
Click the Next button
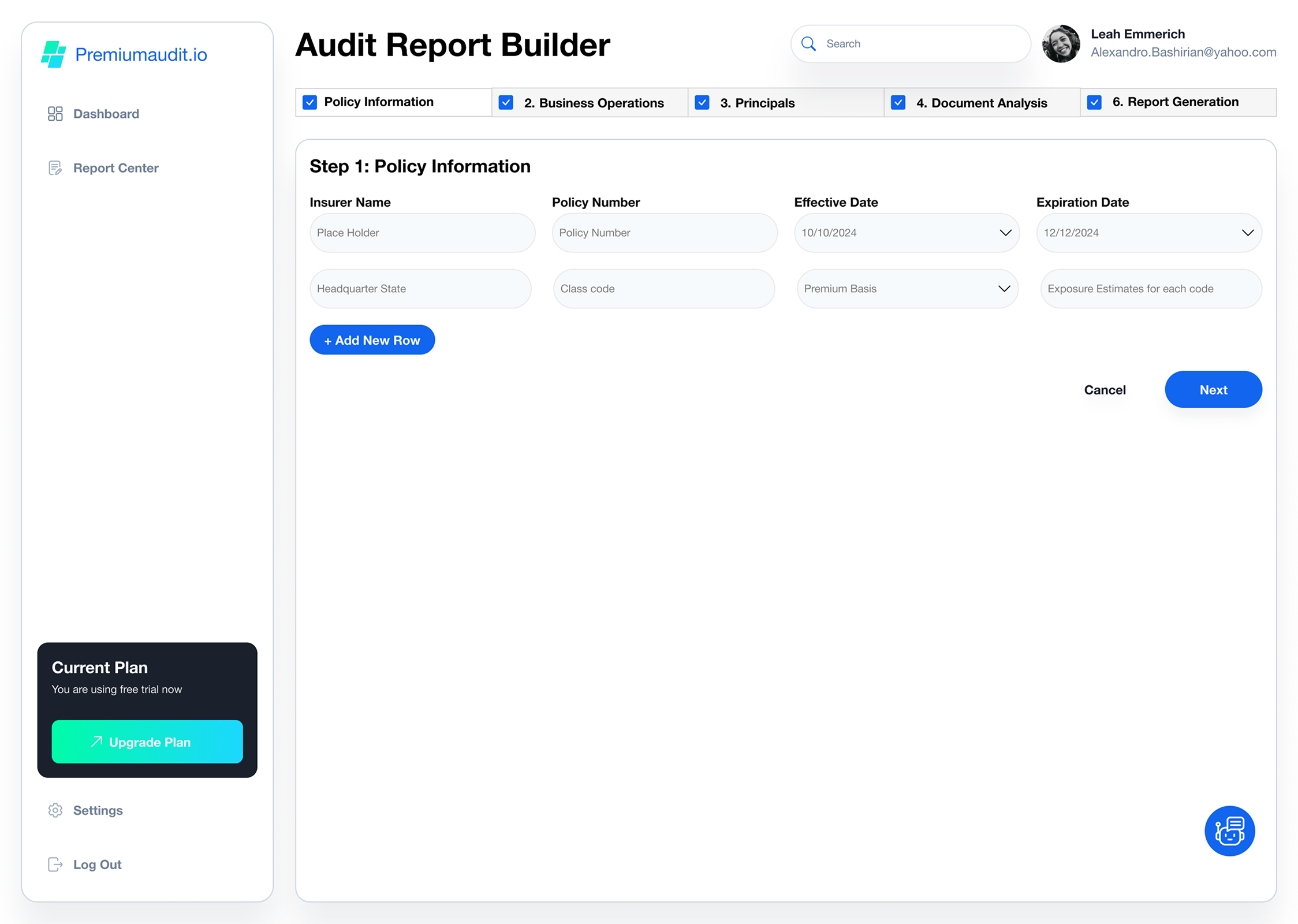1213,390
